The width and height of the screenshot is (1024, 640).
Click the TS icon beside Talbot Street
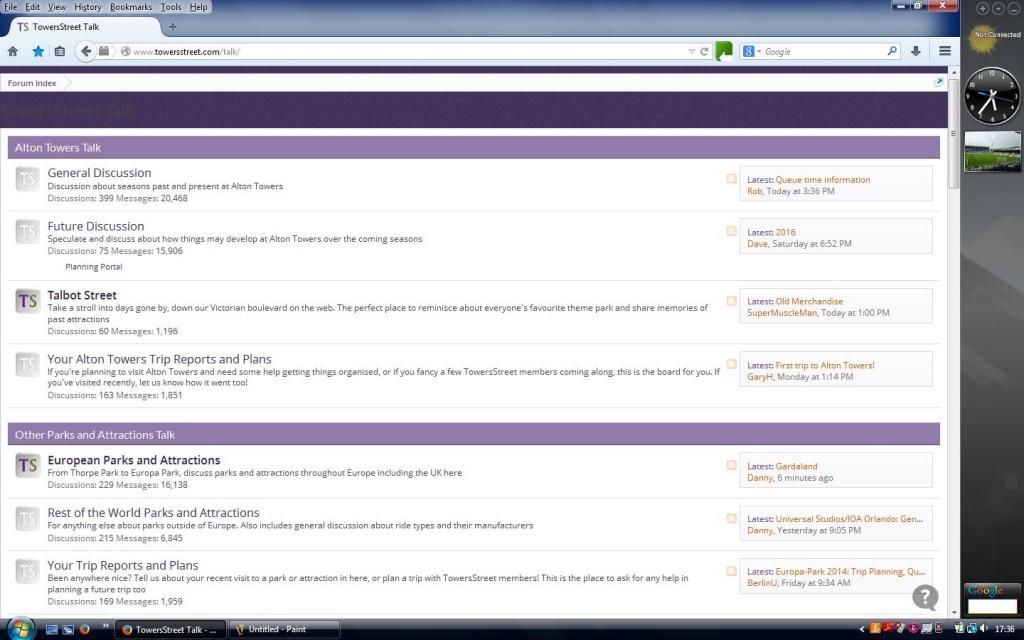coord(27,300)
